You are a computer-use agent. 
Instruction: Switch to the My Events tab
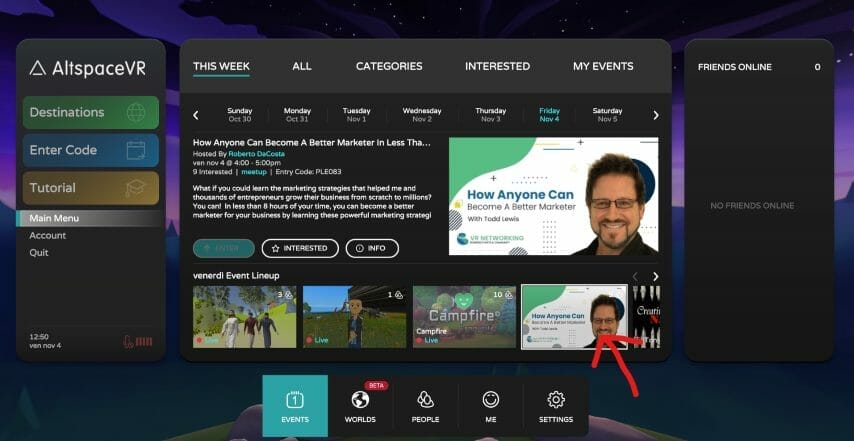point(602,66)
